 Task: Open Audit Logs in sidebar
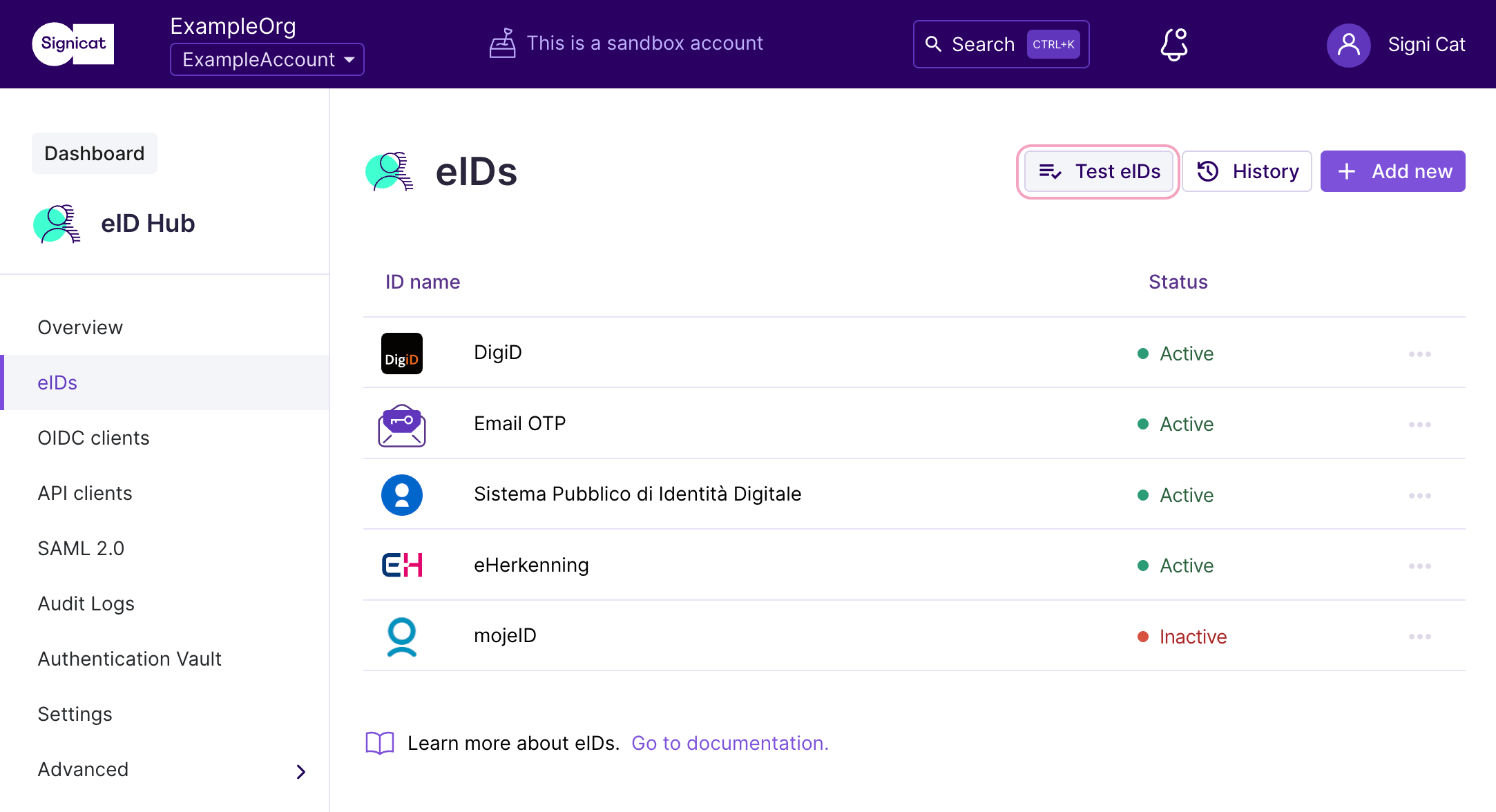click(86, 603)
